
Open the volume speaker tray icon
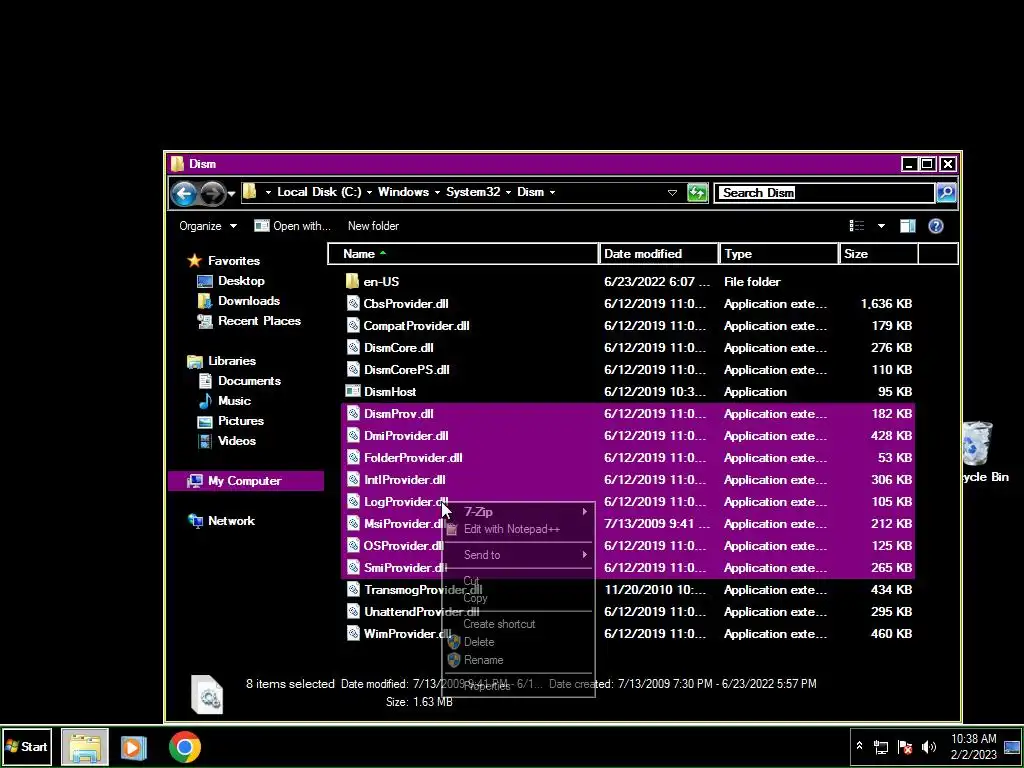tap(929, 746)
